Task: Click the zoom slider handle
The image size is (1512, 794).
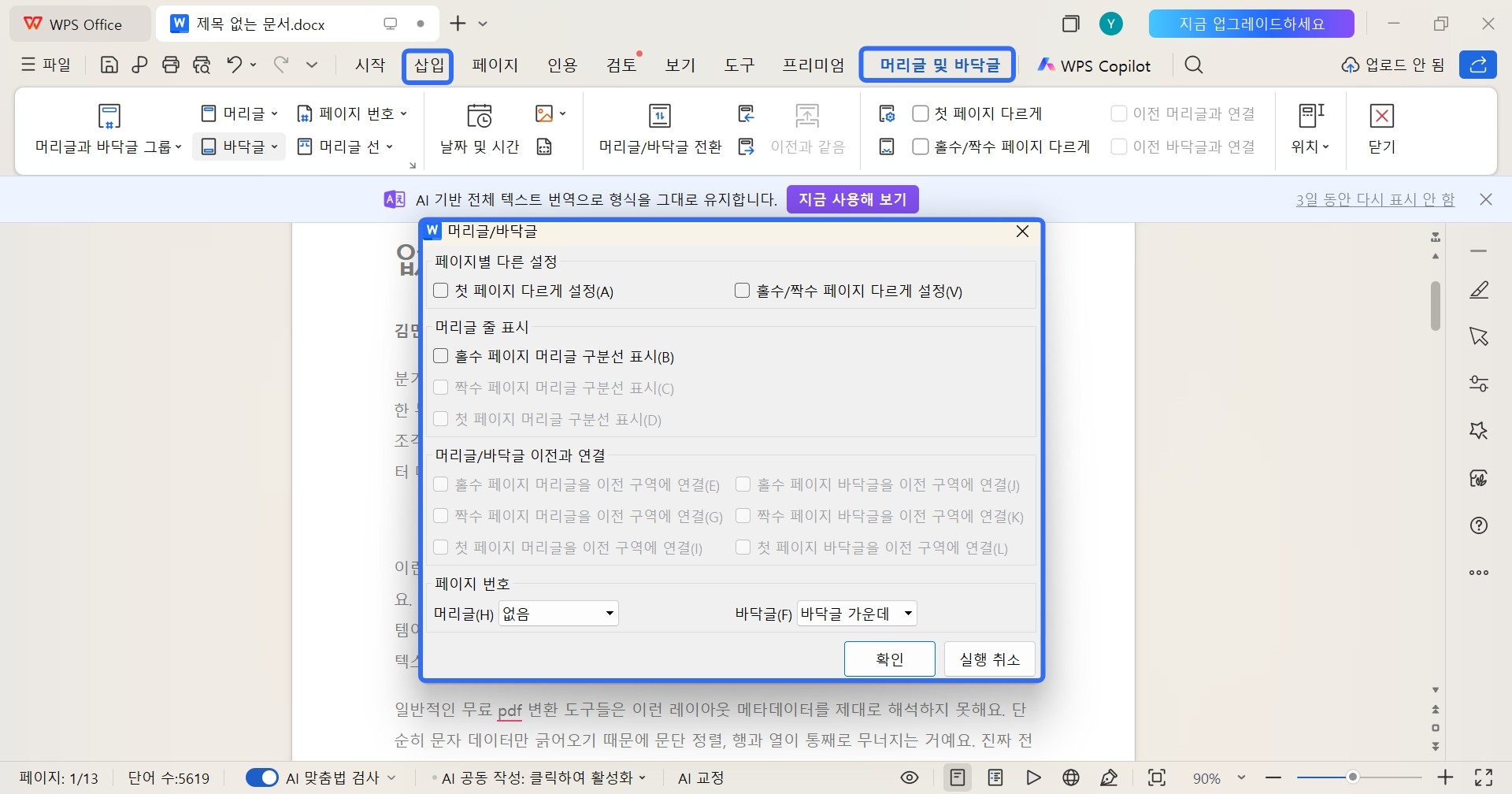Action: coord(1353,777)
